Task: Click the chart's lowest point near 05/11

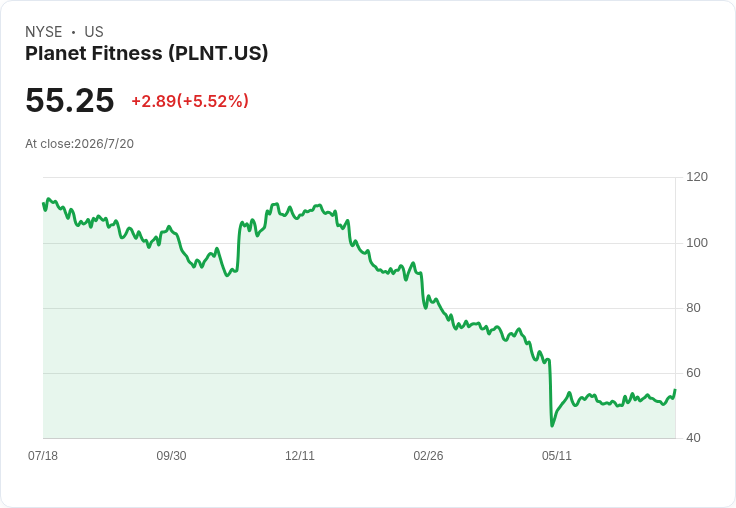Action: (552, 425)
